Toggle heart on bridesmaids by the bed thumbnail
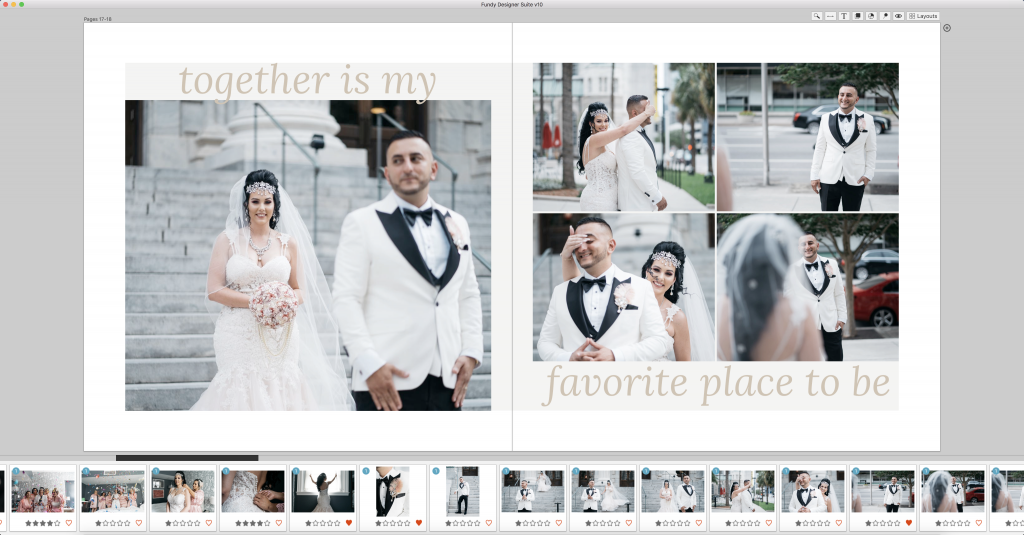Image resolution: width=1024 pixels, height=535 pixels. pyautogui.click(x=138, y=523)
